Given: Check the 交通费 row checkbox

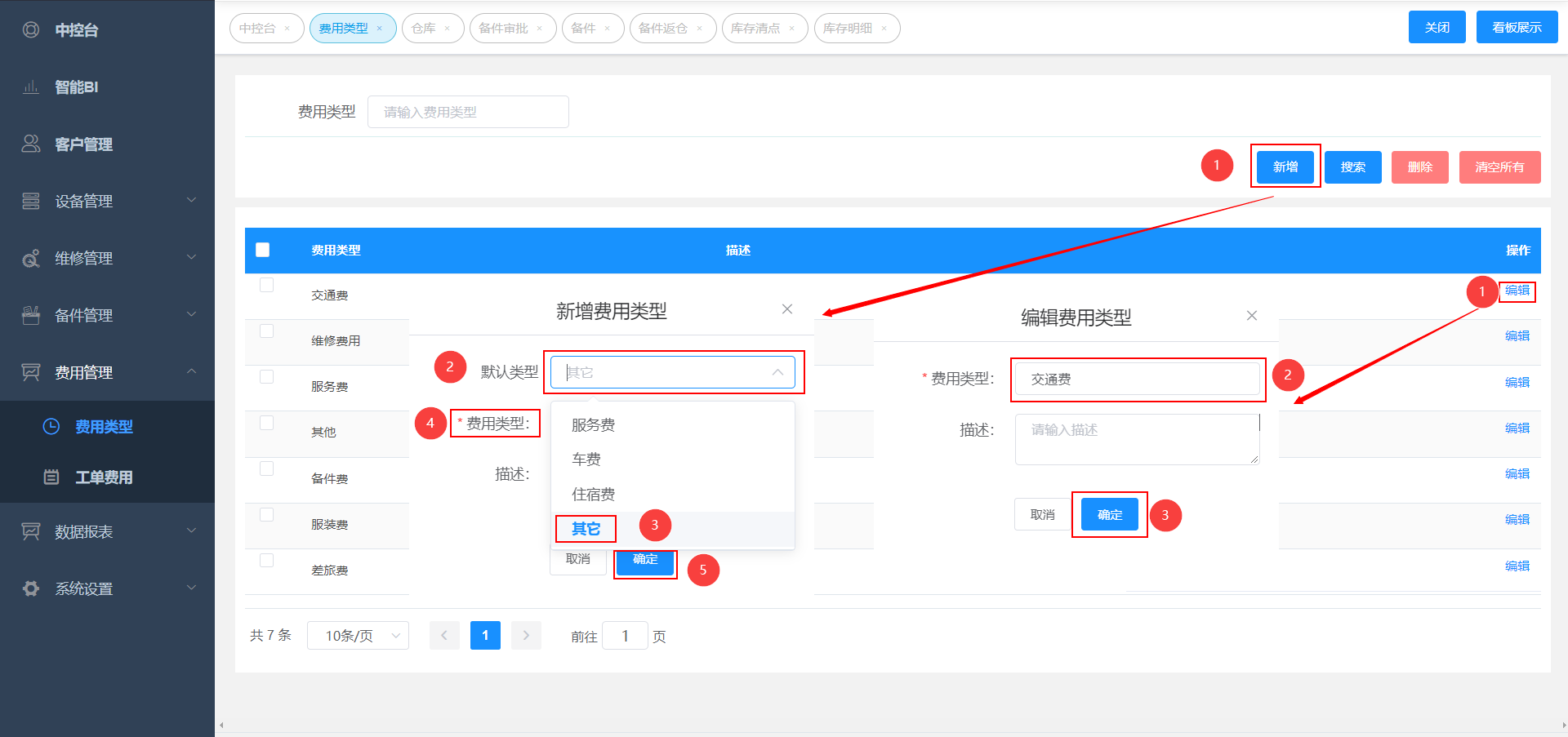Looking at the screenshot, I should pos(266,285).
